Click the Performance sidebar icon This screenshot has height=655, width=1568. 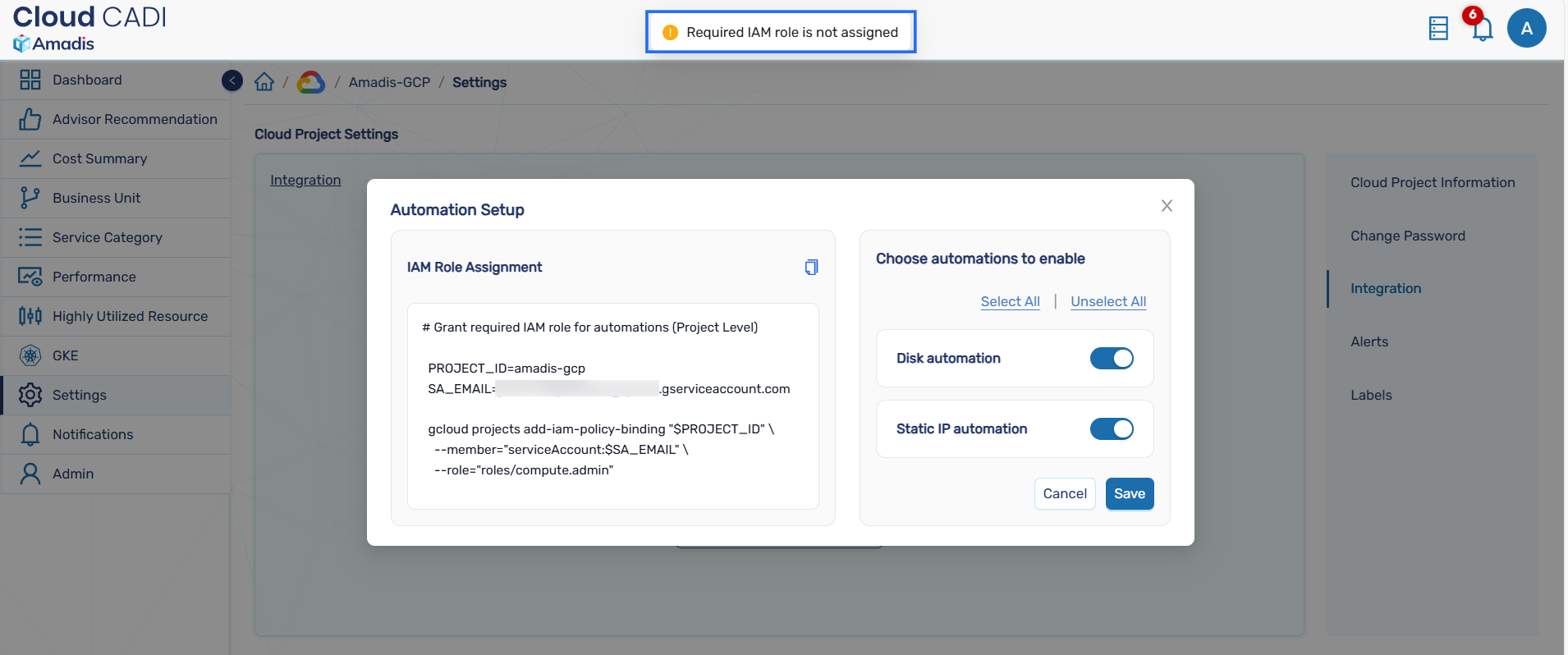coord(30,277)
